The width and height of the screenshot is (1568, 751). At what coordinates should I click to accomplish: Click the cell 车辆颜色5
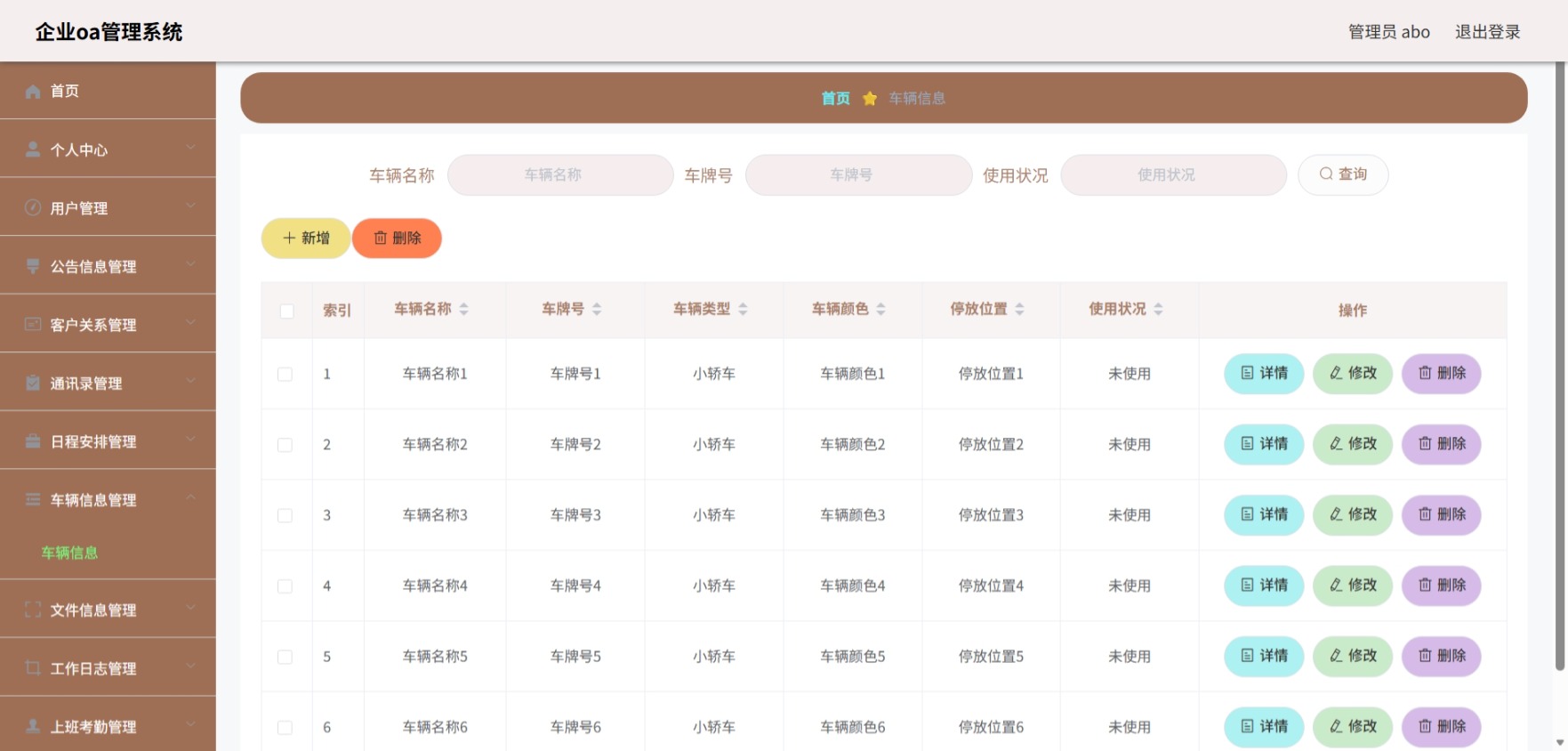click(x=852, y=657)
